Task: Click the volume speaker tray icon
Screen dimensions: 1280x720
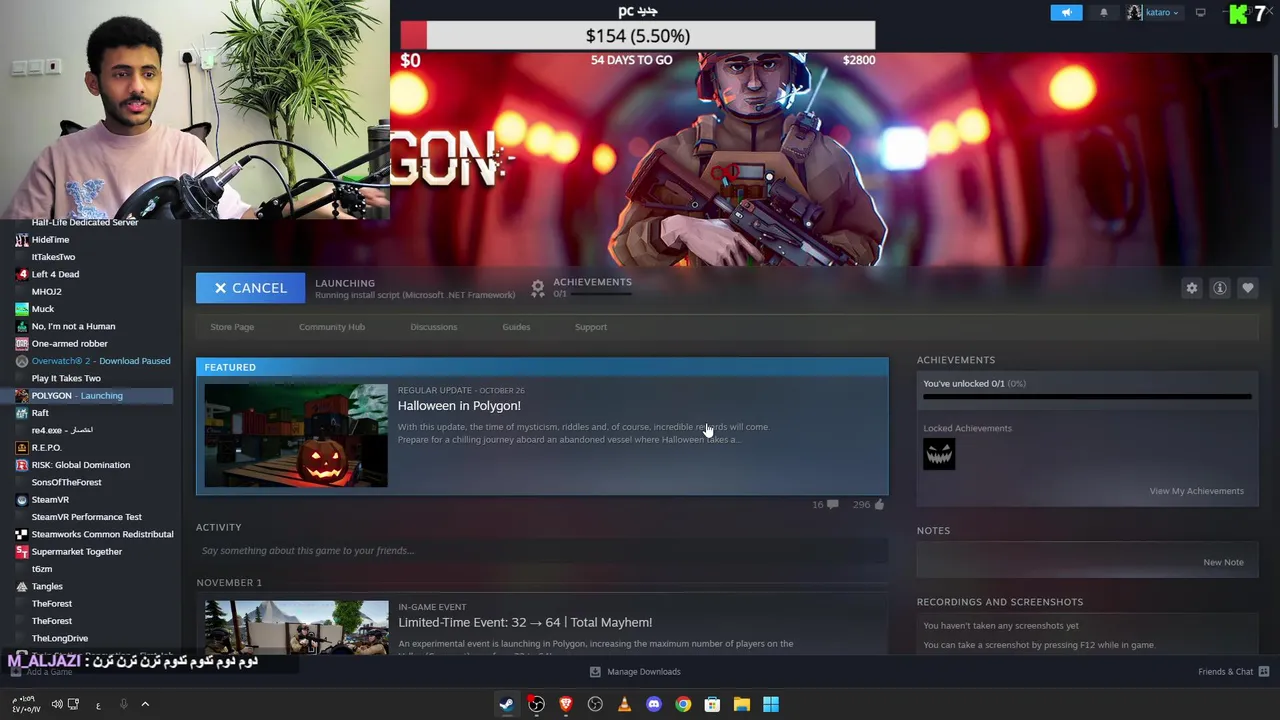Action: [x=57, y=705]
